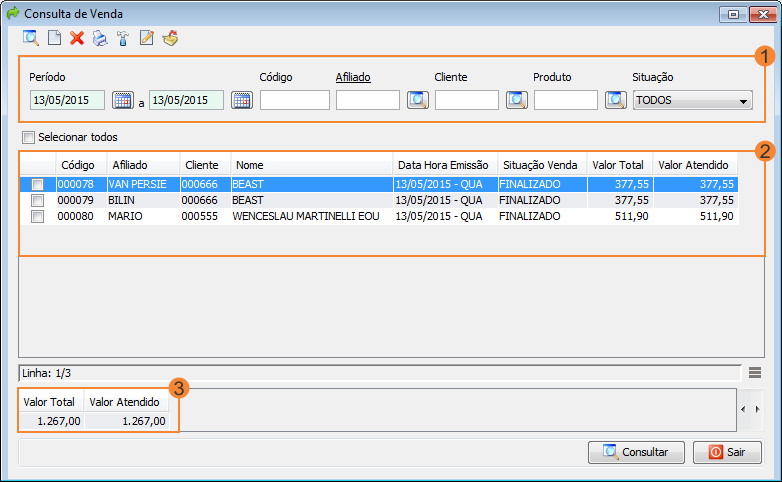The image size is (782, 482).
Task: Open the Afiliado lookup search button
Action: 417,100
